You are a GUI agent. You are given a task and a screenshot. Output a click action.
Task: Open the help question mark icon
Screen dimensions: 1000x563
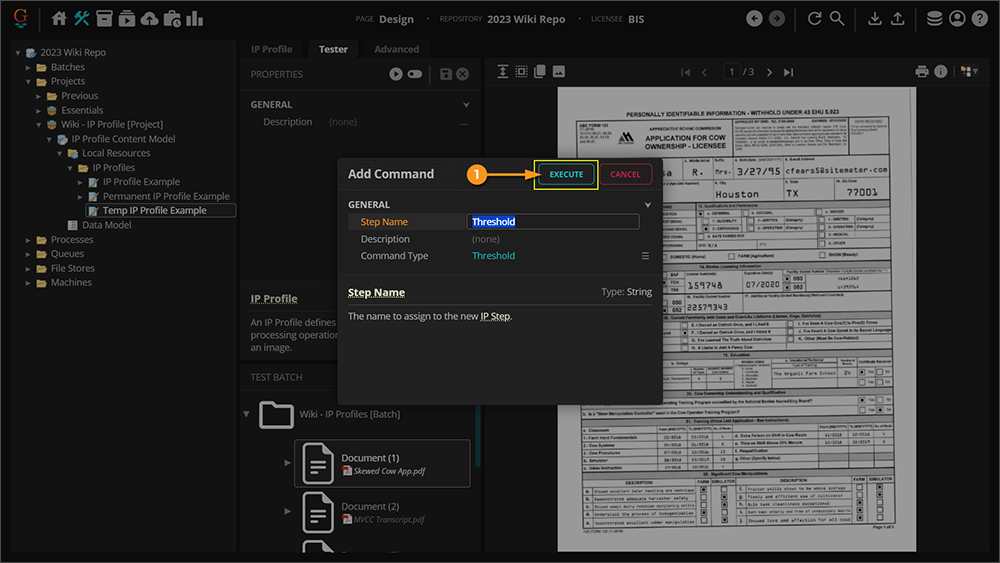tap(980, 19)
